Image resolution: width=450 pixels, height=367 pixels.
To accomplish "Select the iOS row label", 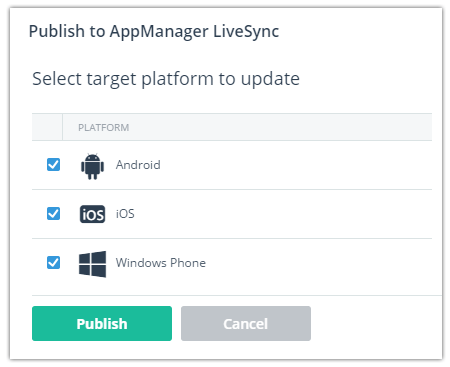I will click(125, 214).
